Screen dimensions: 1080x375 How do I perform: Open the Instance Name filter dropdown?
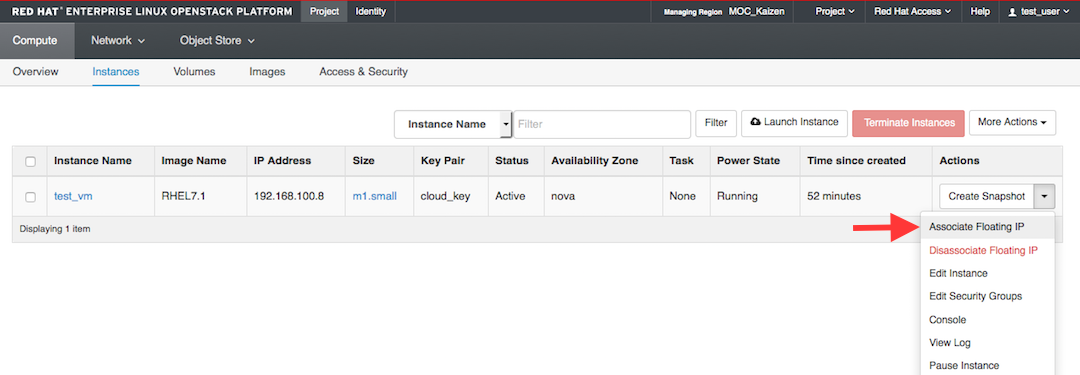(x=453, y=124)
